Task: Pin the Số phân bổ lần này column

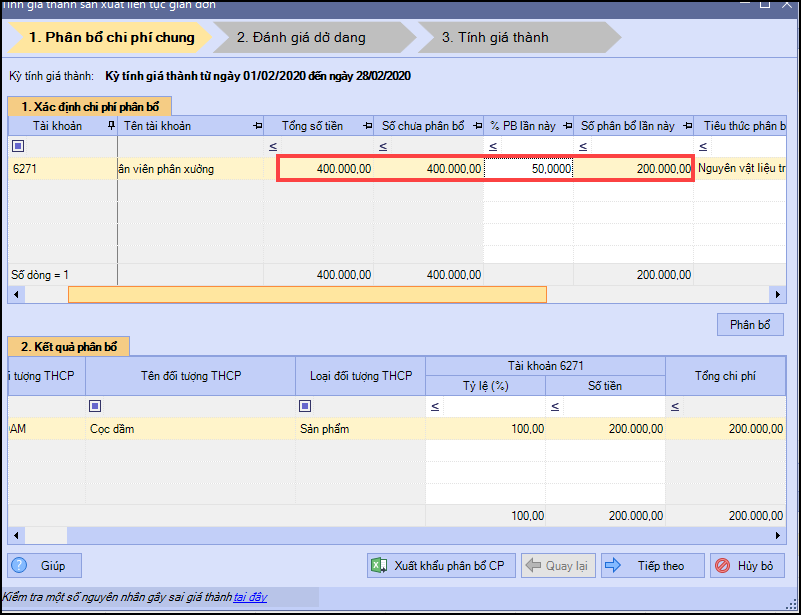Action: click(x=687, y=126)
